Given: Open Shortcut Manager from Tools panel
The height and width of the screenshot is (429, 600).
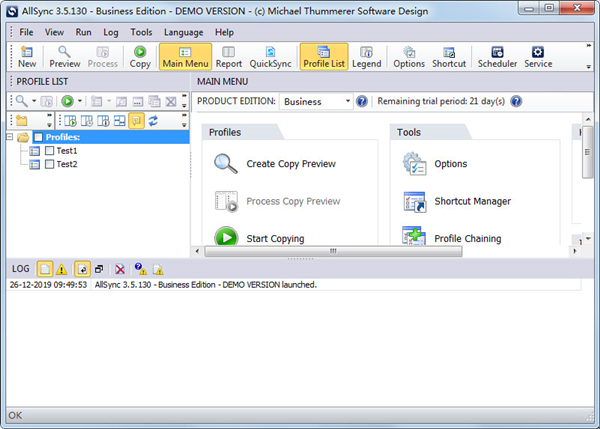Looking at the screenshot, I should pos(472,201).
